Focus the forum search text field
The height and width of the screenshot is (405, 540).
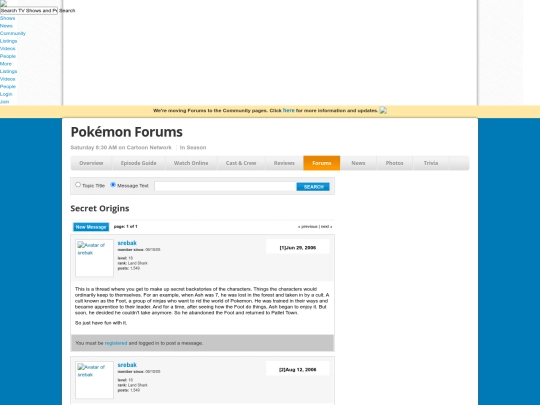[x=225, y=186]
